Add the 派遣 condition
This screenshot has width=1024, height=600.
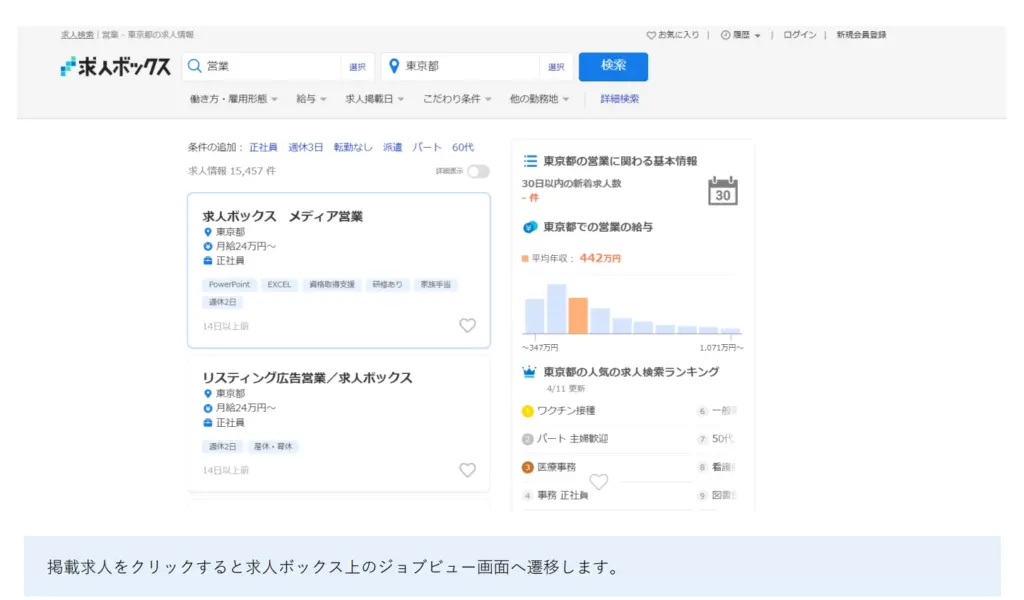point(392,148)
